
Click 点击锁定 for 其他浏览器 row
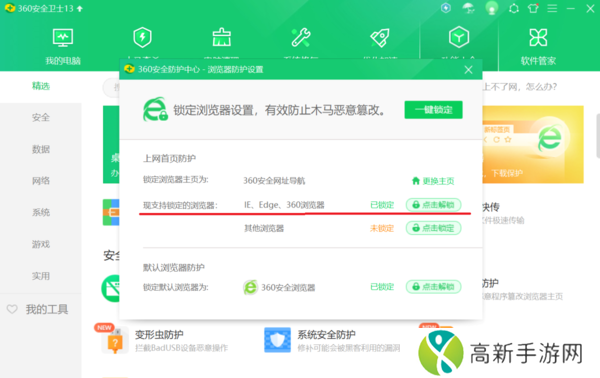coord(433,228)
